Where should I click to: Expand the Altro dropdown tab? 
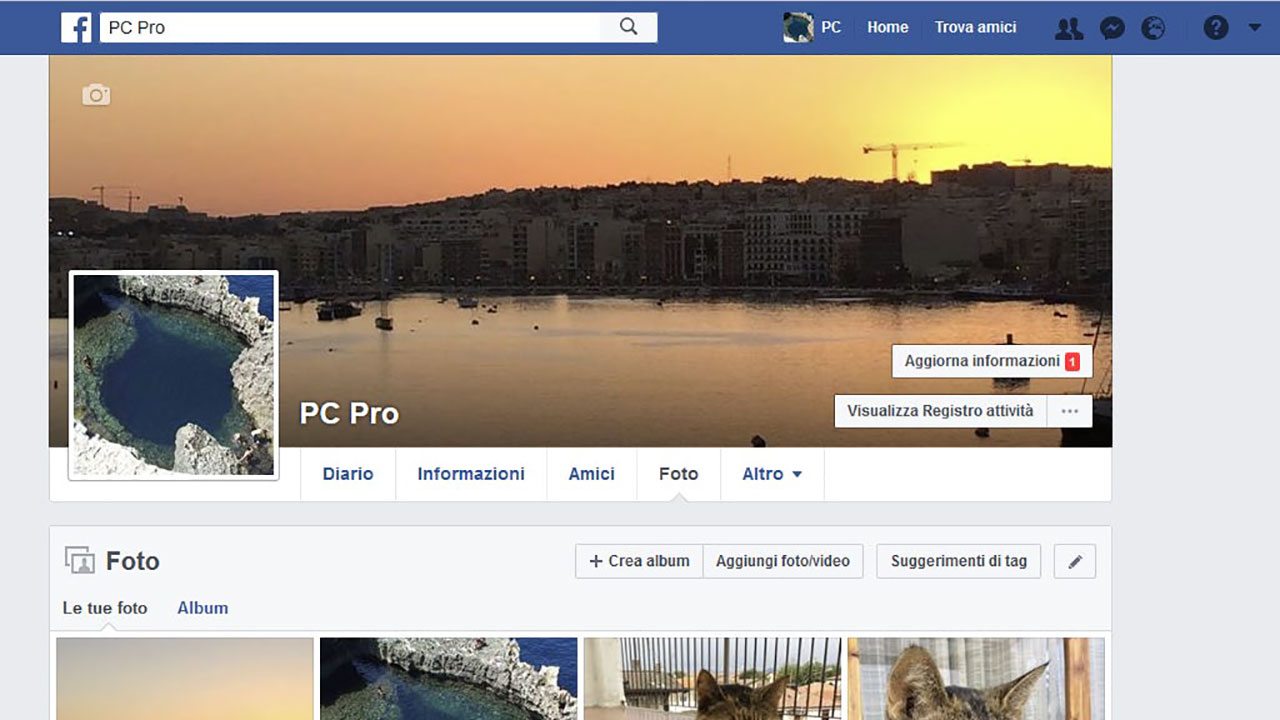772,474
